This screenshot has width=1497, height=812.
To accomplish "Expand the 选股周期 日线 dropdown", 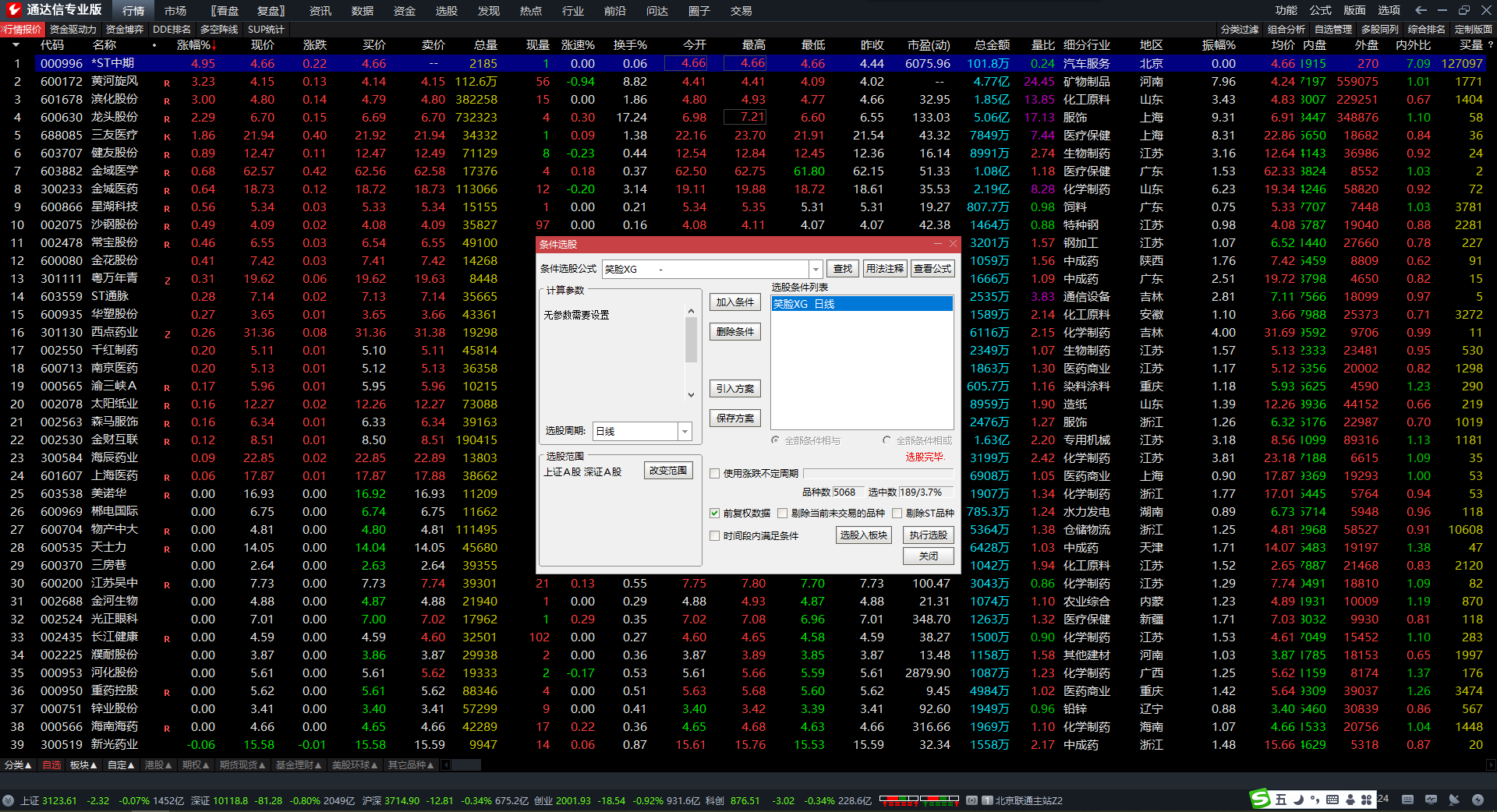I will [x=685, y=431].
